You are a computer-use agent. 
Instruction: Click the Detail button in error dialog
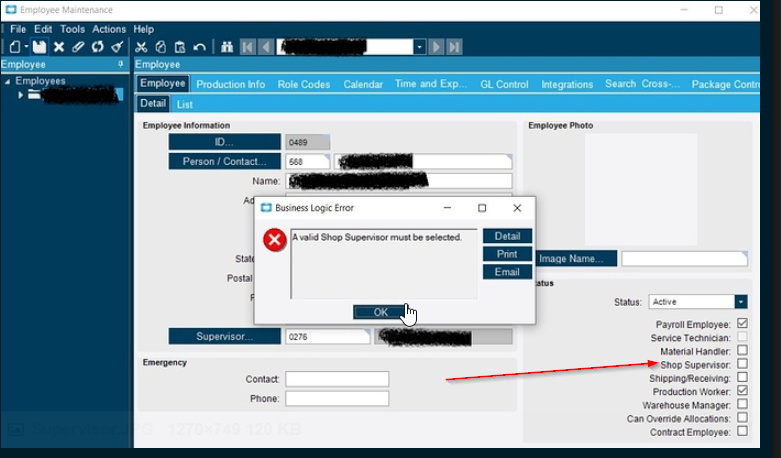click(507, 236)
